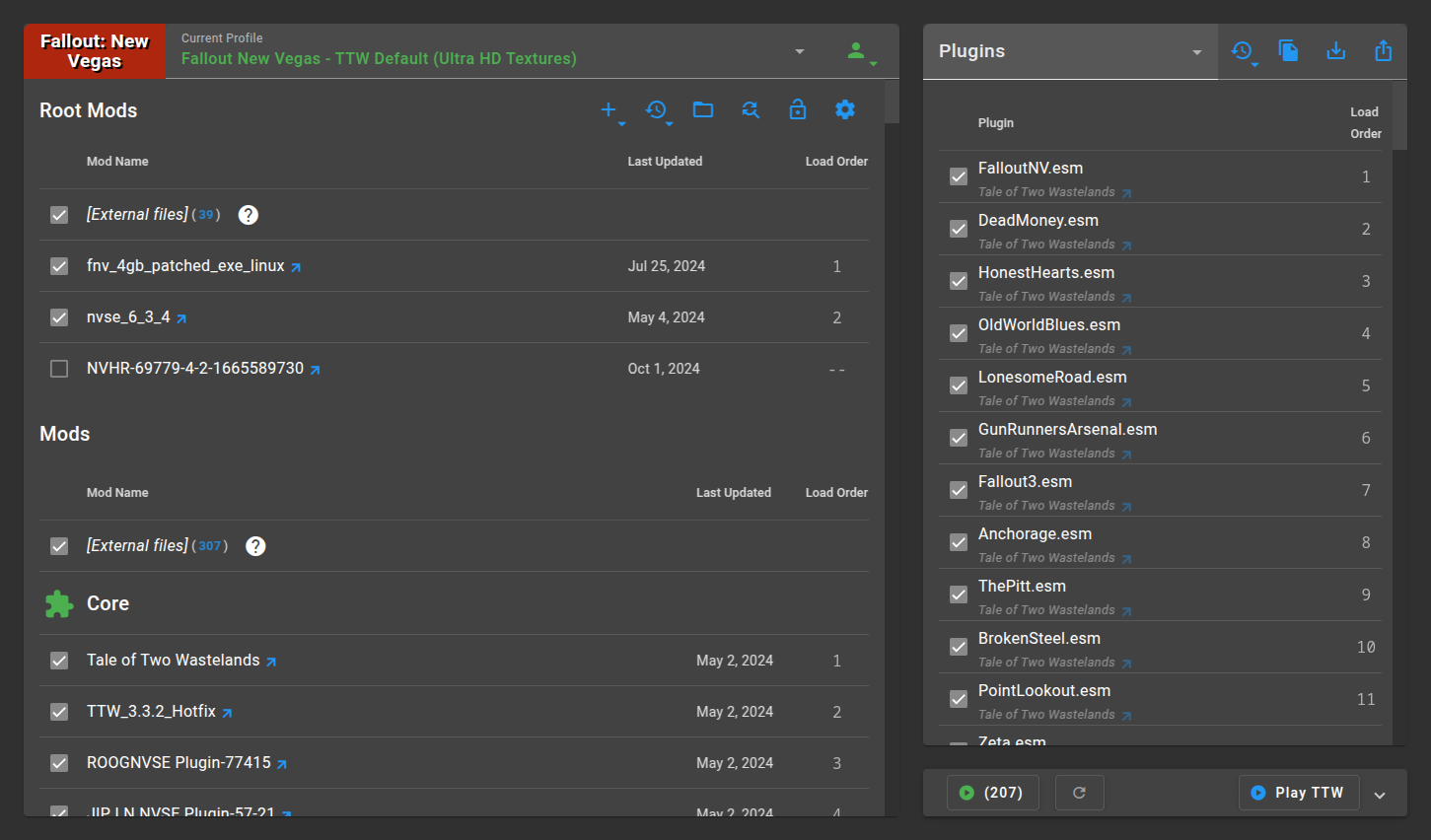
Task: Open link icon under BrokenSteel.esm plugin
Action: [1126, 664]
